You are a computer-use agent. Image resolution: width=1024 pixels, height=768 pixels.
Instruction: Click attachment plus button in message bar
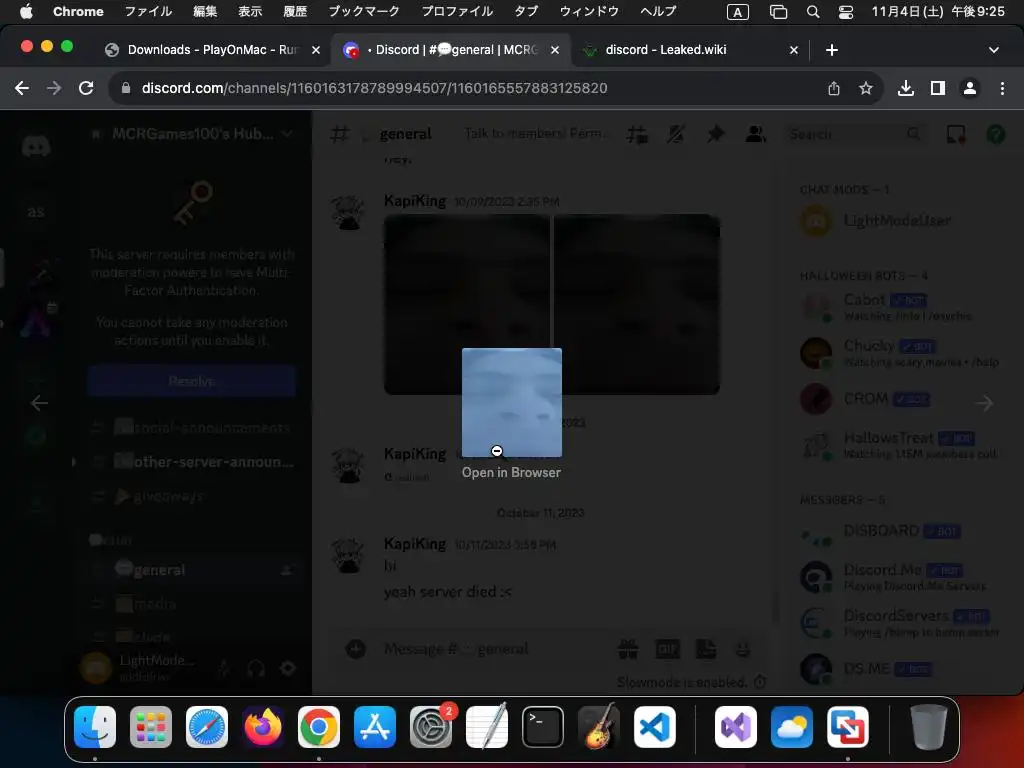click(356, 648)
